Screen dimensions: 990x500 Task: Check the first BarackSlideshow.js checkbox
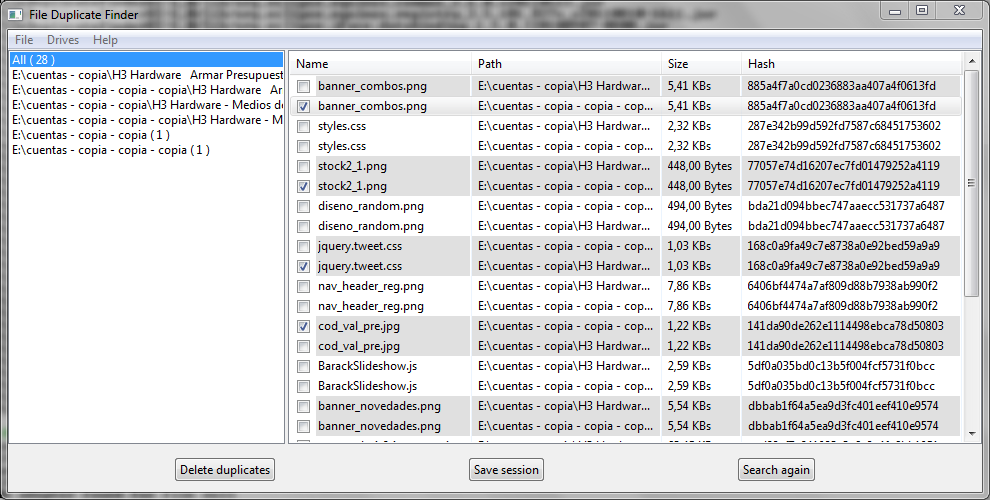coord(304,366)
